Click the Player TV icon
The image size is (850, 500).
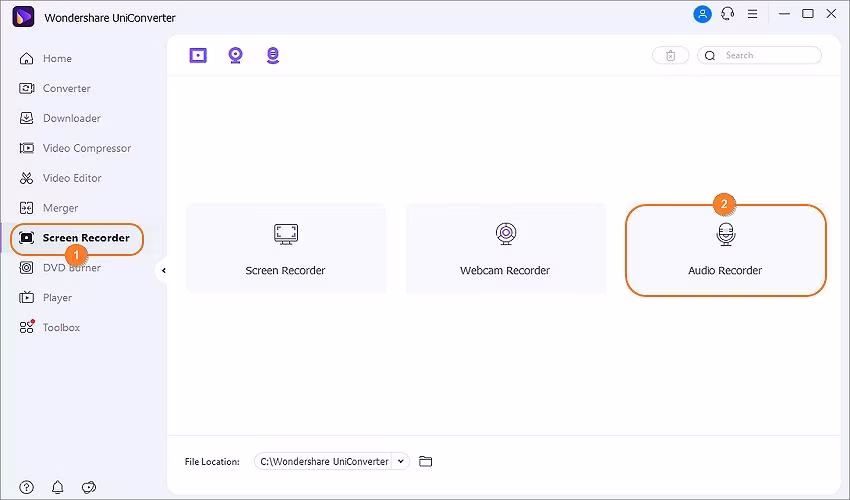(26, 298)
